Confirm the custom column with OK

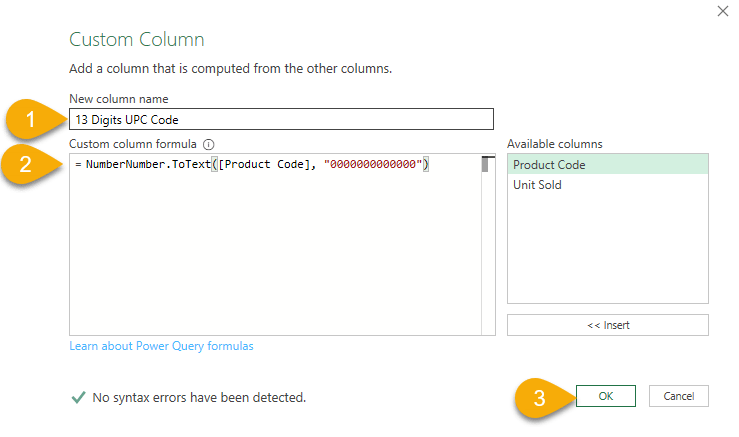pyautogui.click(x=606, y=396)
